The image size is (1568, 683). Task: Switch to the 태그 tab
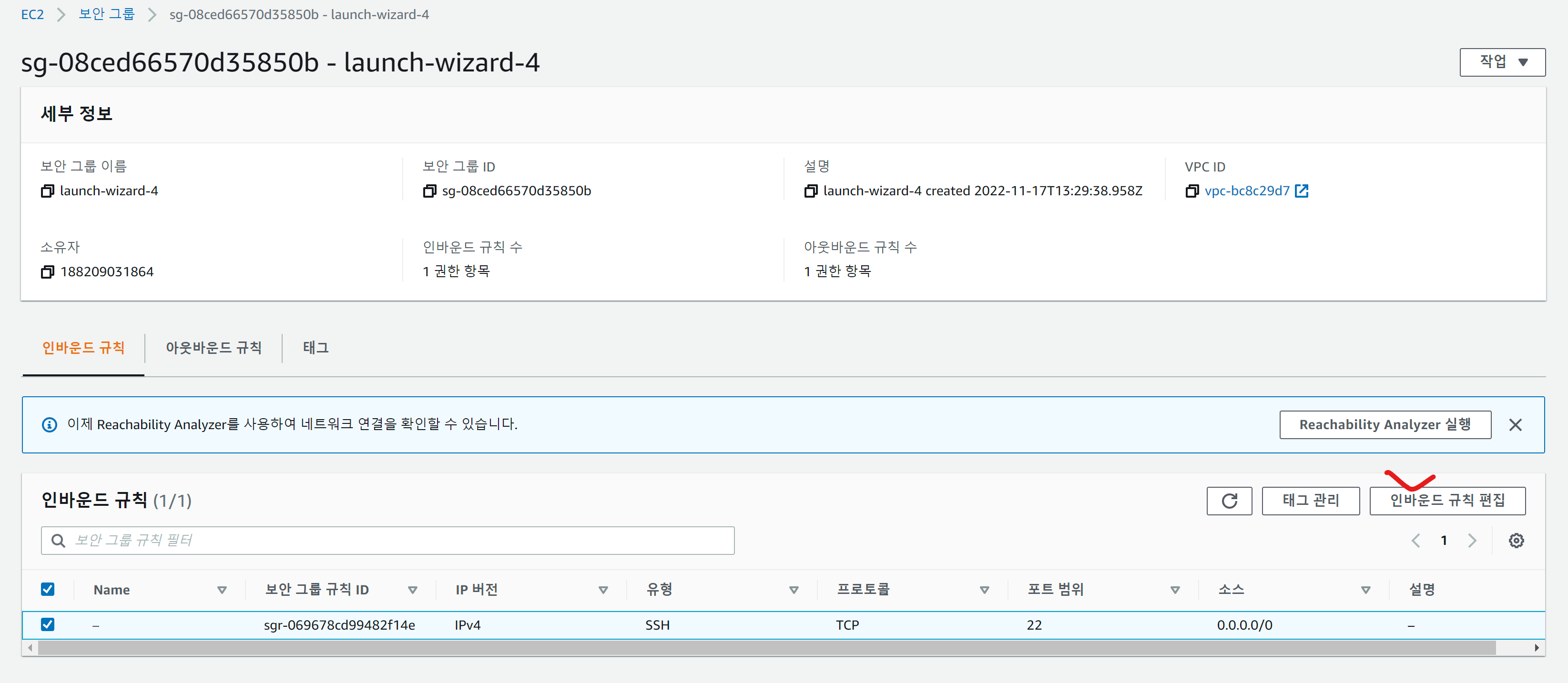click(x=316, y=348)
